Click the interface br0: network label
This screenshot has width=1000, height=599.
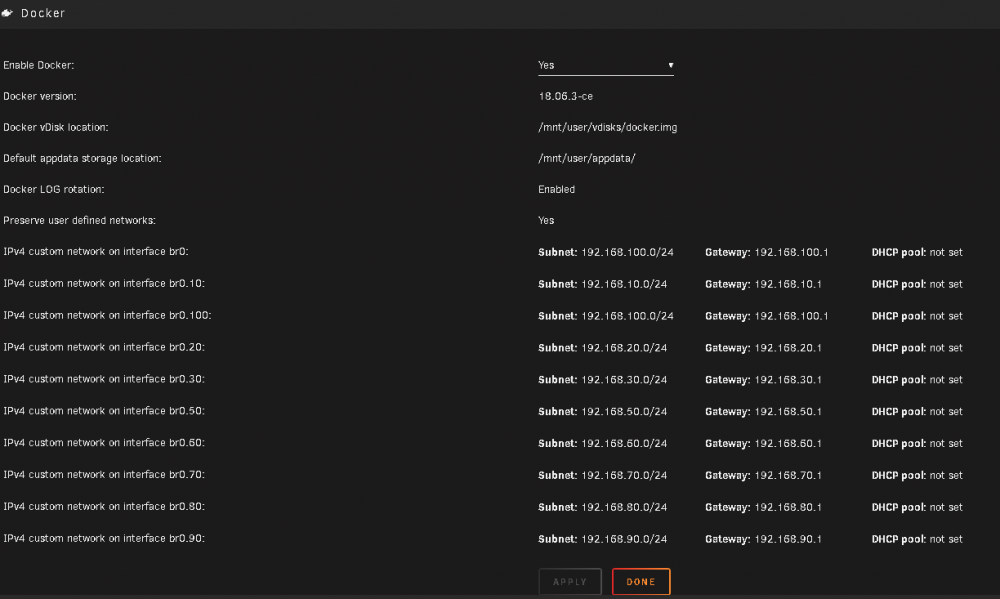tap(96, 251)
